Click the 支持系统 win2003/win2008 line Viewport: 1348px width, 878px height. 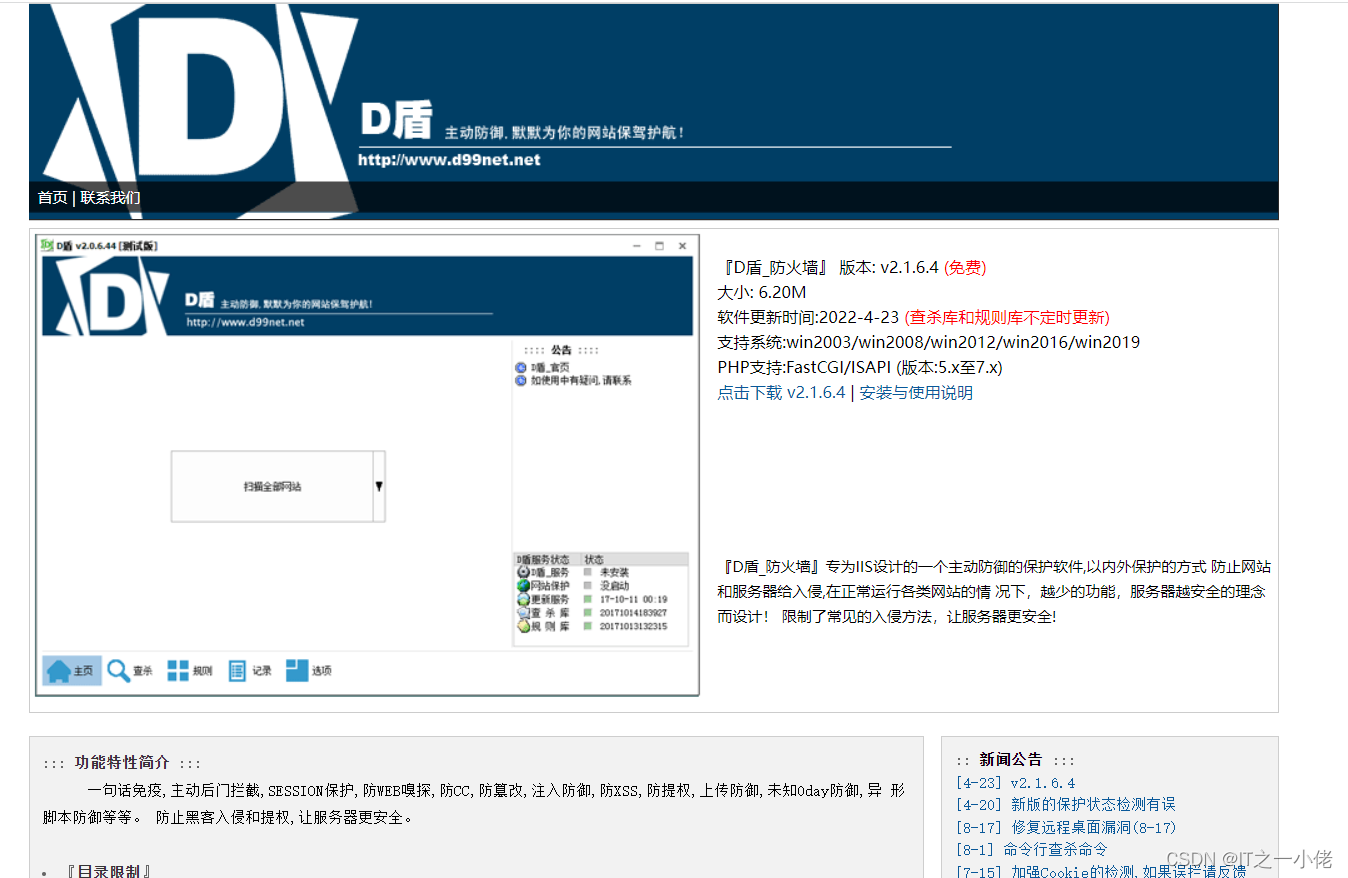point(928,342)
